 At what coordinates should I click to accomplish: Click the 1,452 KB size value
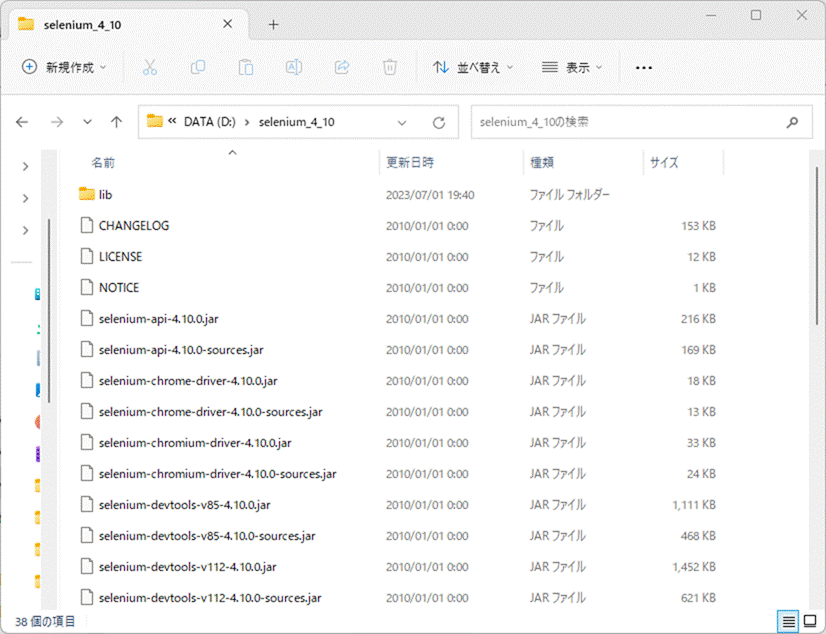pos(694,568)
